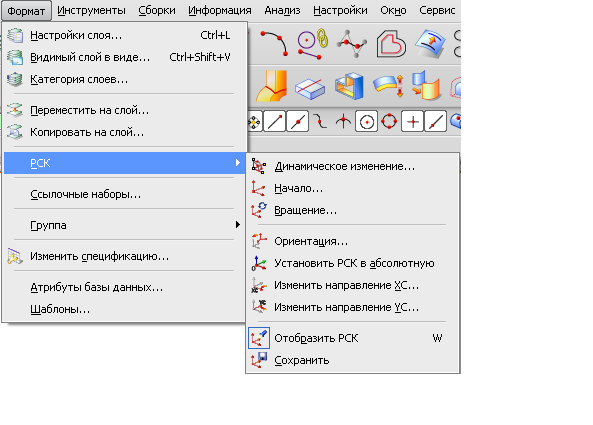Toggle the intersection snap arrow button
The image size is (593, 425).
343,121
